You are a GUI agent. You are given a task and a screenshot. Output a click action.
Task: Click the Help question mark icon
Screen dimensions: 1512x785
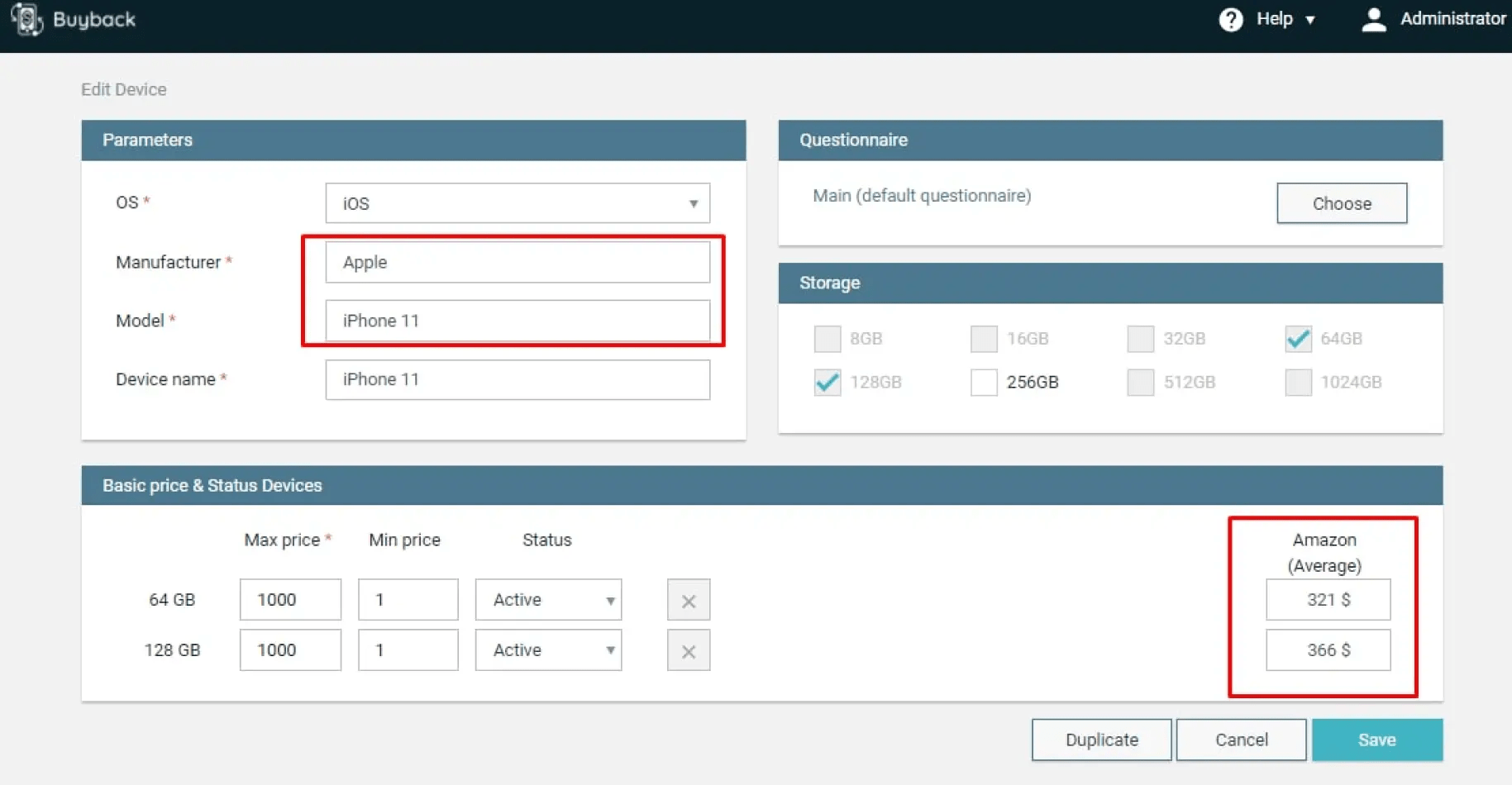(x=1230, y=19)
